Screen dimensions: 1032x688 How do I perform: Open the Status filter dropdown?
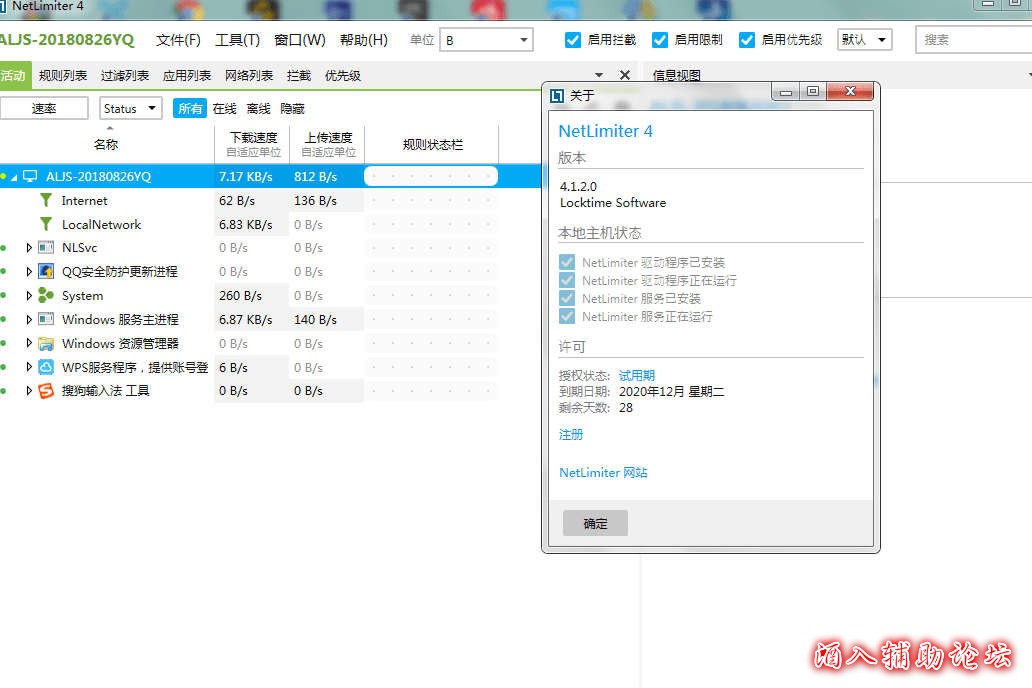(x=131, y=108)
